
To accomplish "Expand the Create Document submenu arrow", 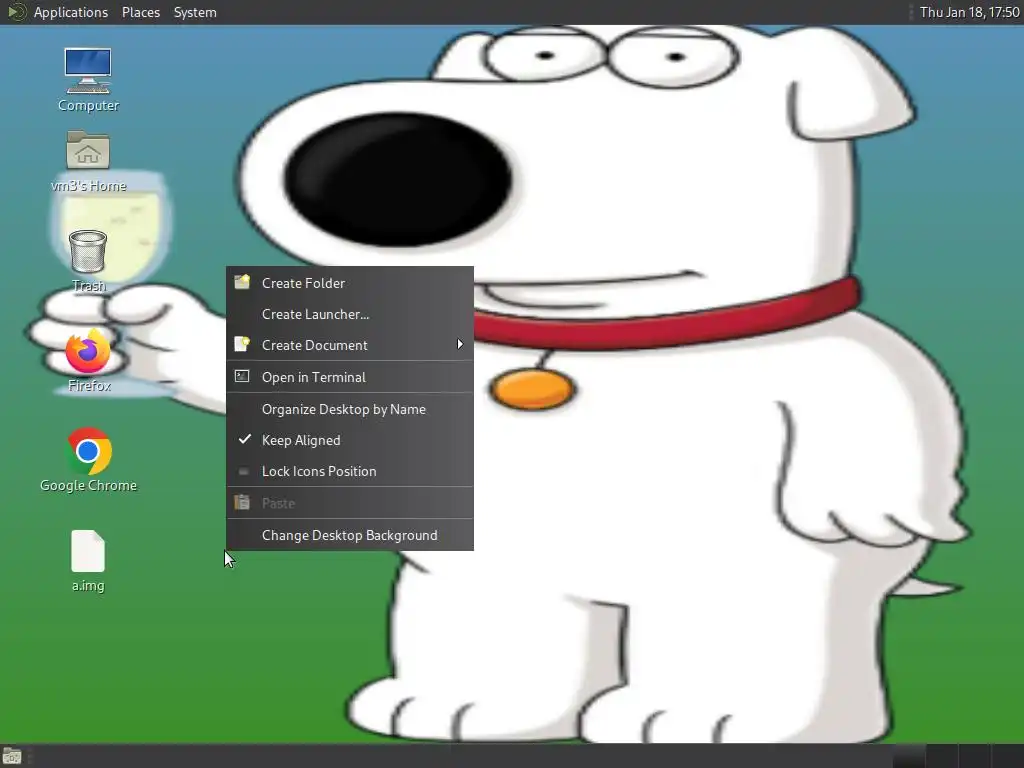I will 460,344.
